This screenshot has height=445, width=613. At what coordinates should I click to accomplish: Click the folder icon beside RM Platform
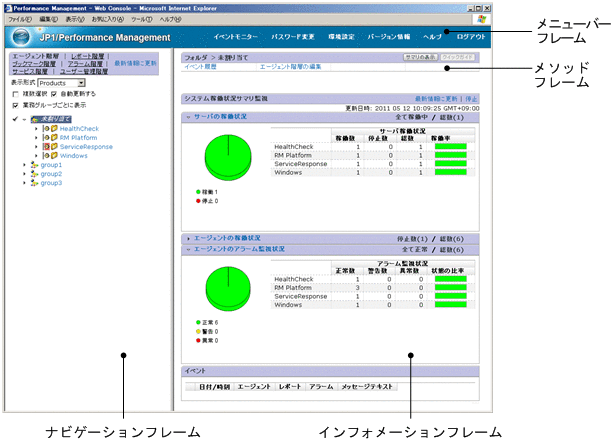tap(54, 137)
